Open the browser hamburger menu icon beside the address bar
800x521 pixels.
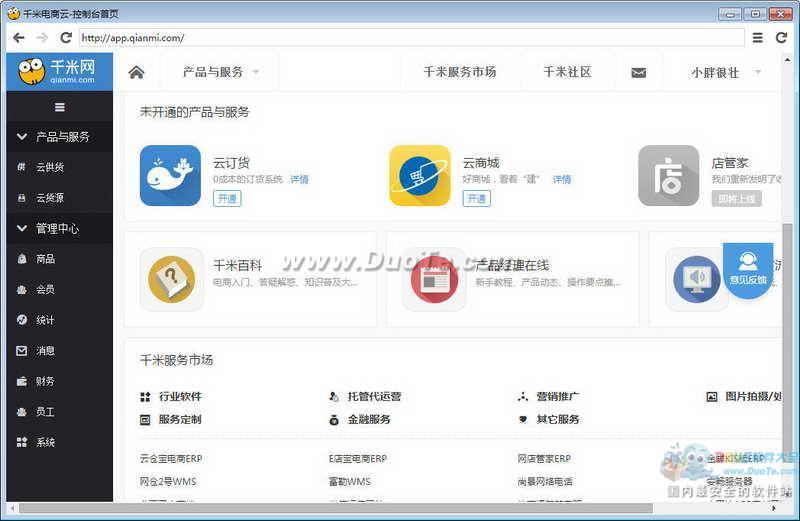point(758,38)
